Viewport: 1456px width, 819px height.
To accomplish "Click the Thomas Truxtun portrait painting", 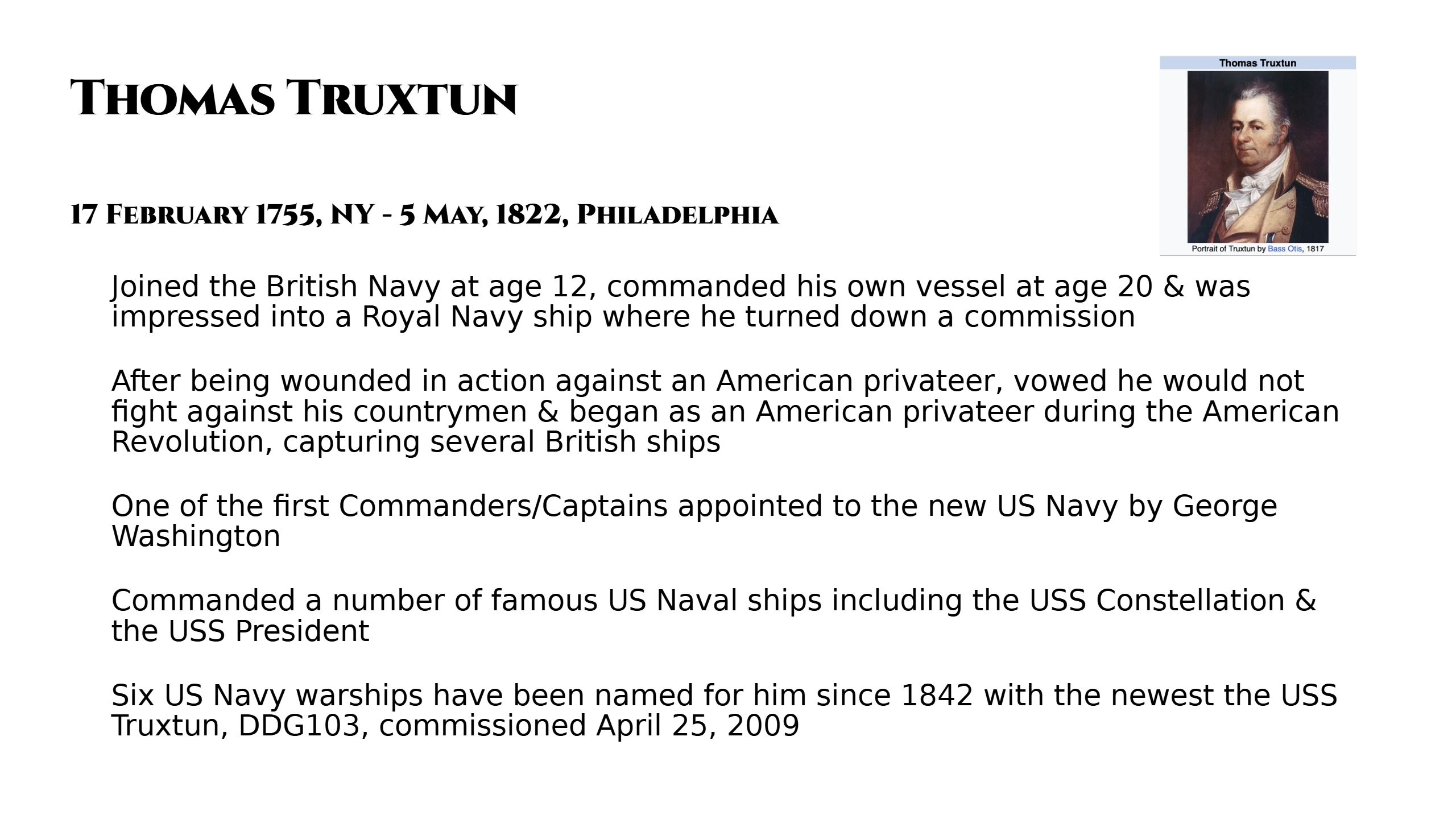I will click(1258, 156).
